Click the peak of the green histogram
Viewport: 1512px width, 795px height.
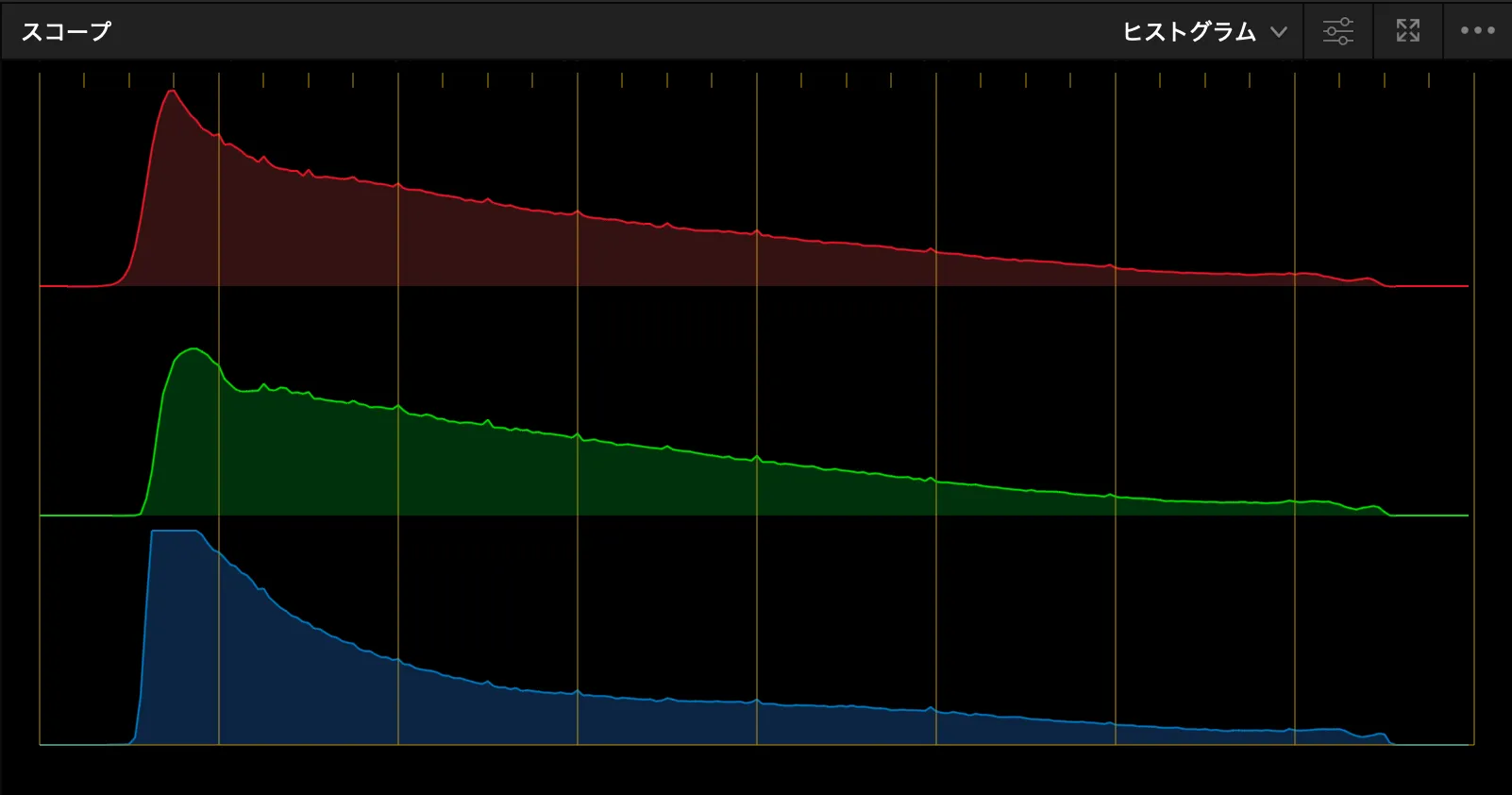click(193, 349)
